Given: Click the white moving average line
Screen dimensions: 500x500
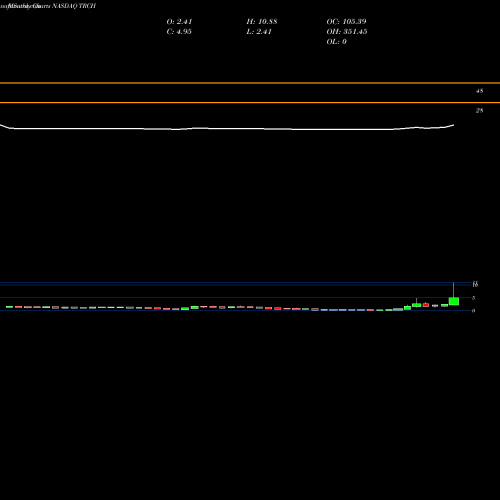Looking at the screenshot, I should [x=227, y=128].
